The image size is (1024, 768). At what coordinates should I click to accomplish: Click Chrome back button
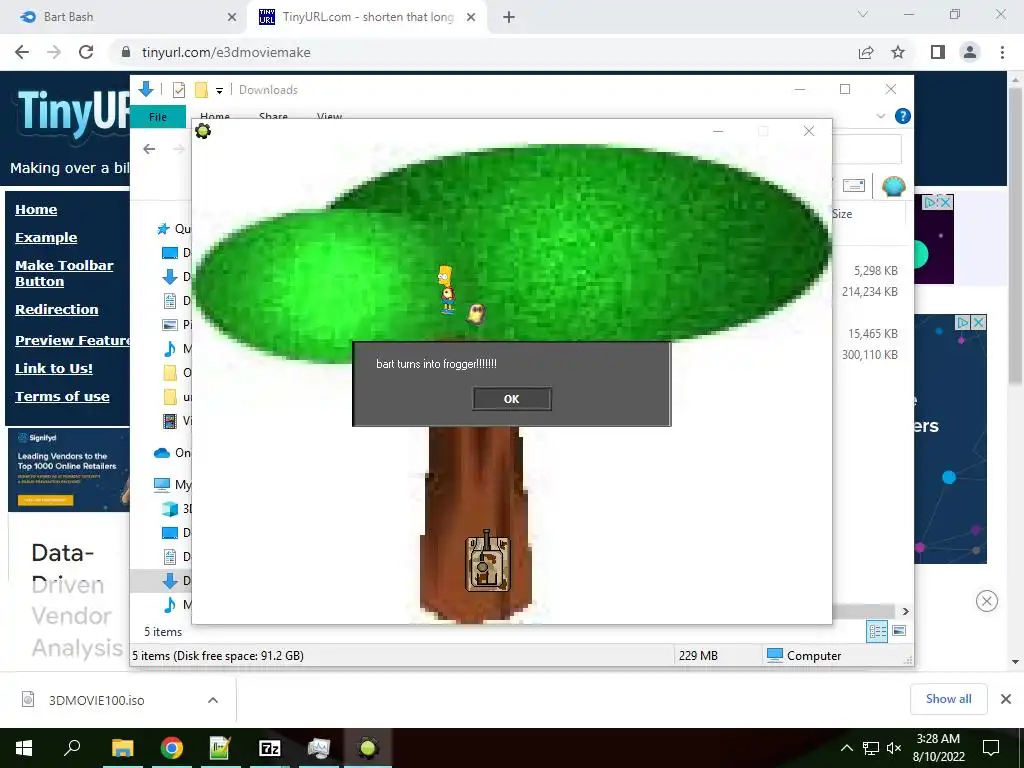click(22, 52)
